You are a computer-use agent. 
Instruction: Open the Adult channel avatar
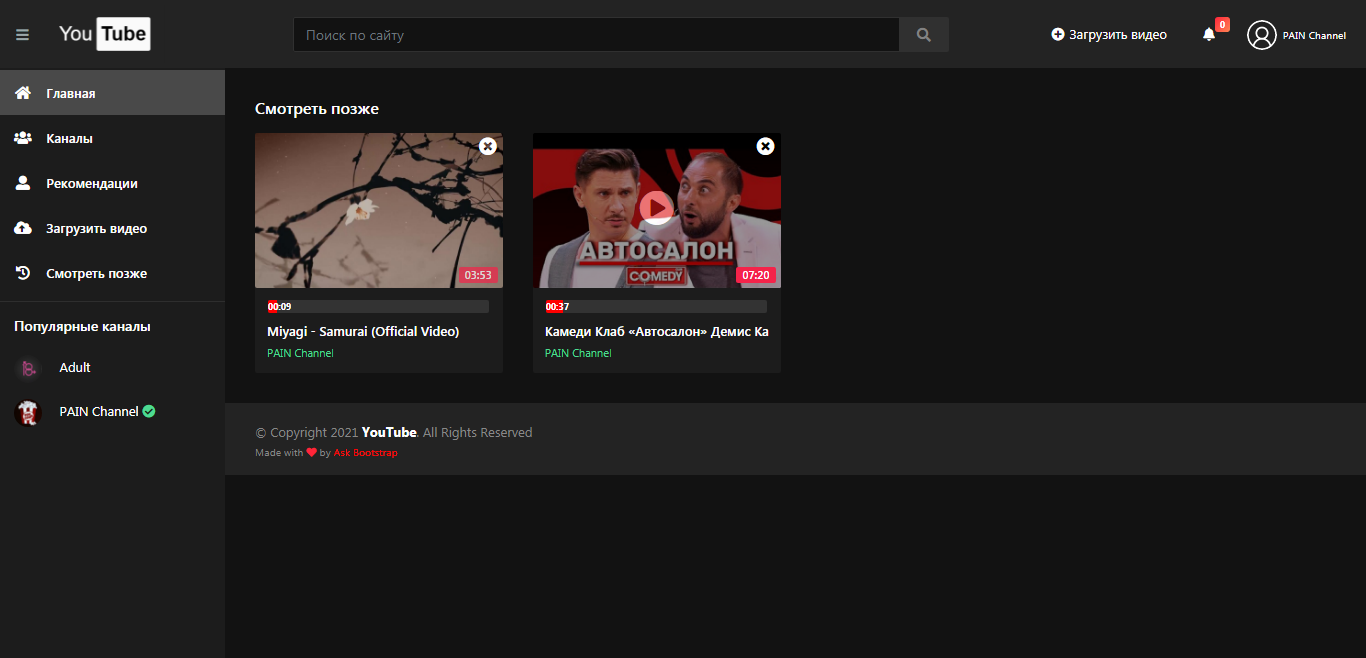pos(28,368)
